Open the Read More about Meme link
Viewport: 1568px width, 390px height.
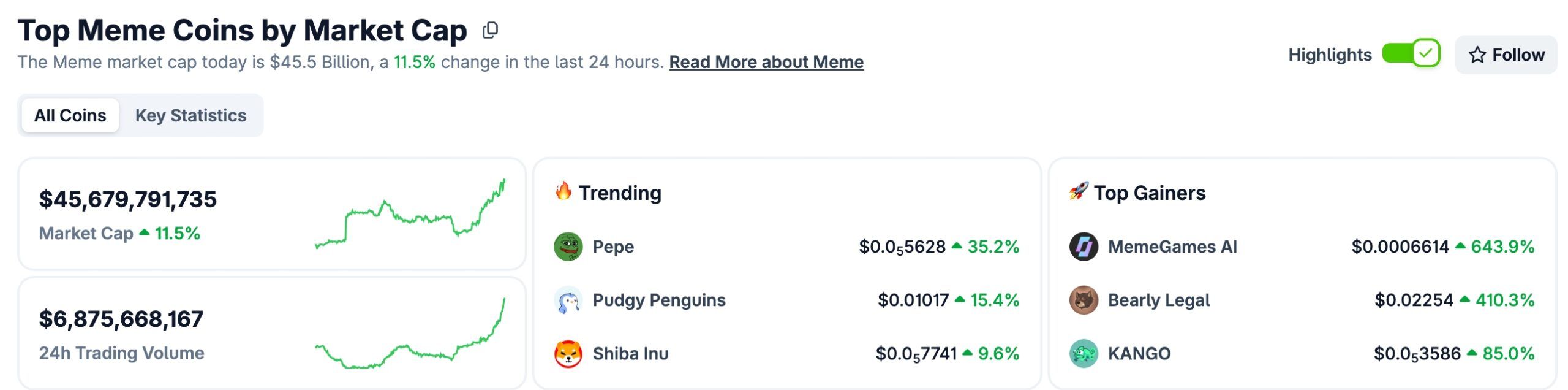[767, 61]
